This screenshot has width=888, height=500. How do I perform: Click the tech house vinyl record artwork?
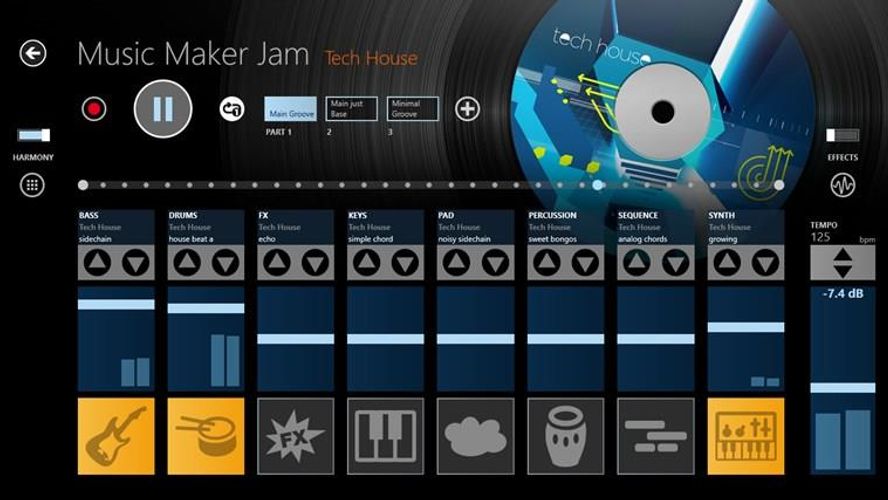coord(661,112)
